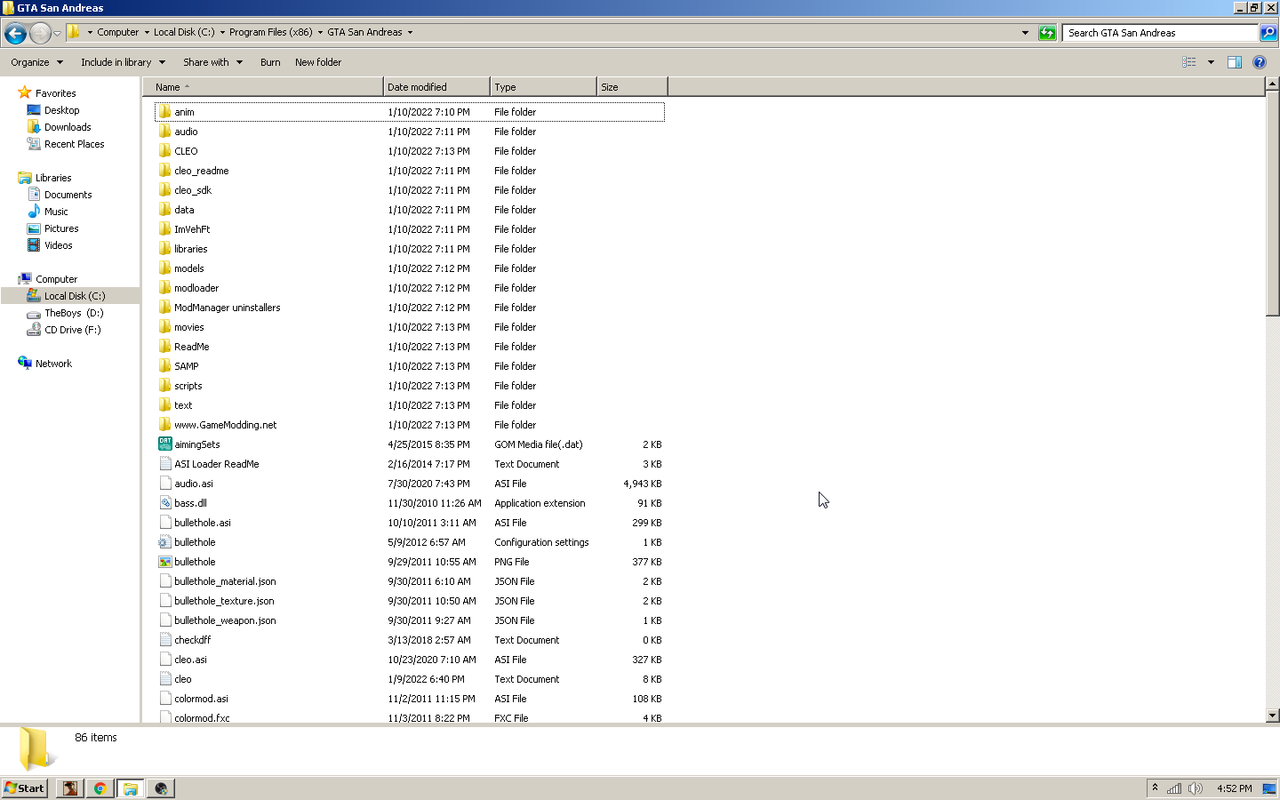This screenshot has height=800, width=1280.
Task: Select the checkdff text document icon
Action: (x=165, y=640)
